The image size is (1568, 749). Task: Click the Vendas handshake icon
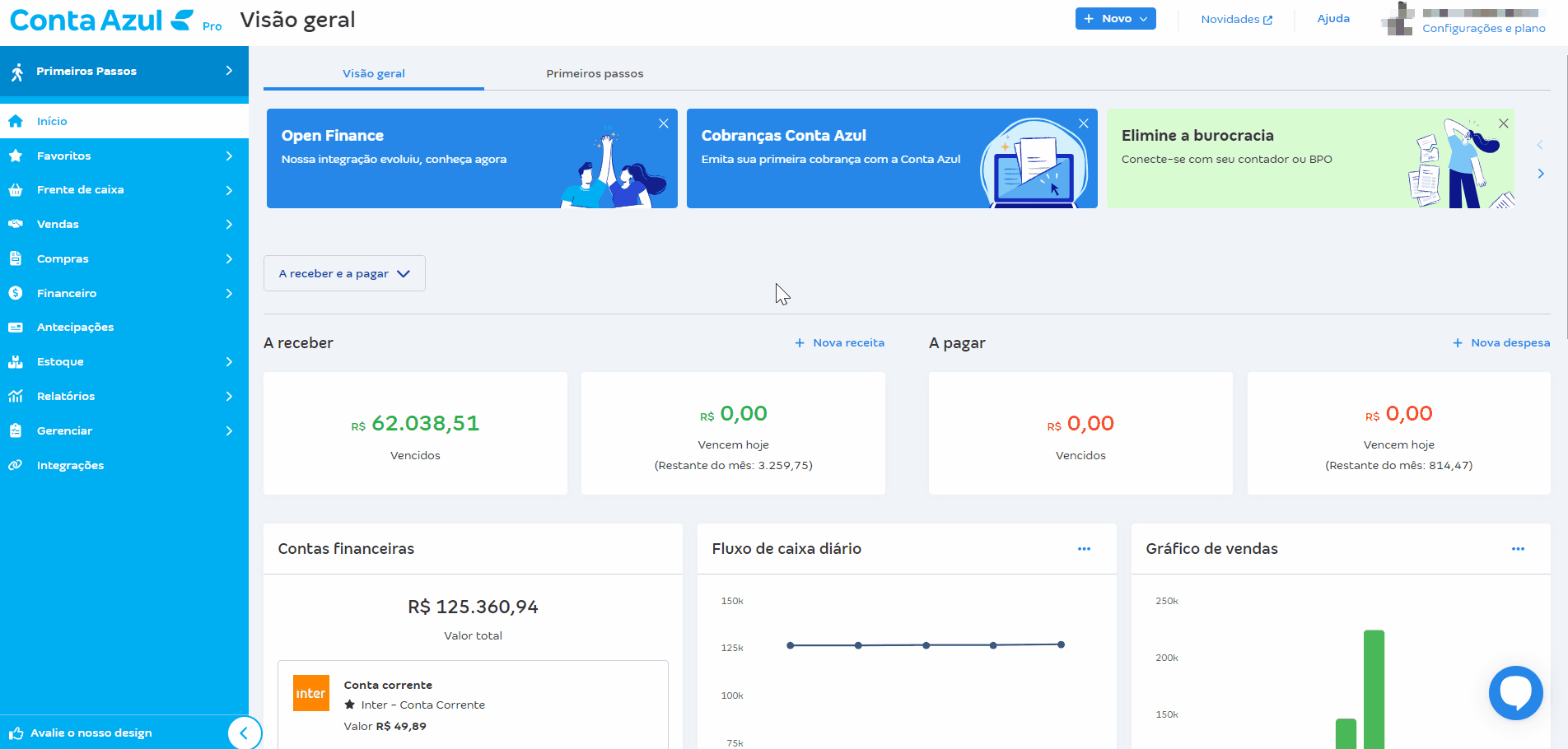pyautogui.click(x=15, y=224)
